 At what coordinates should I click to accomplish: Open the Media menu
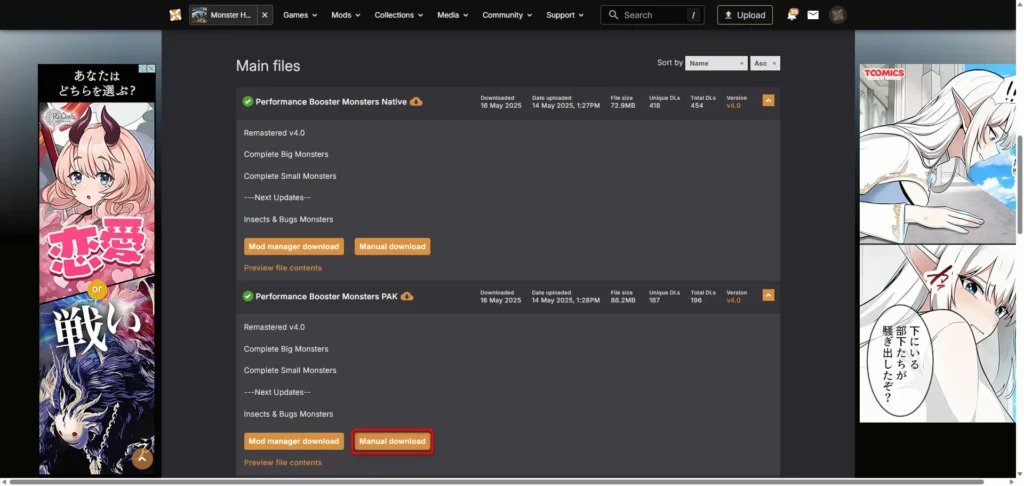click(x=453, y=15)
